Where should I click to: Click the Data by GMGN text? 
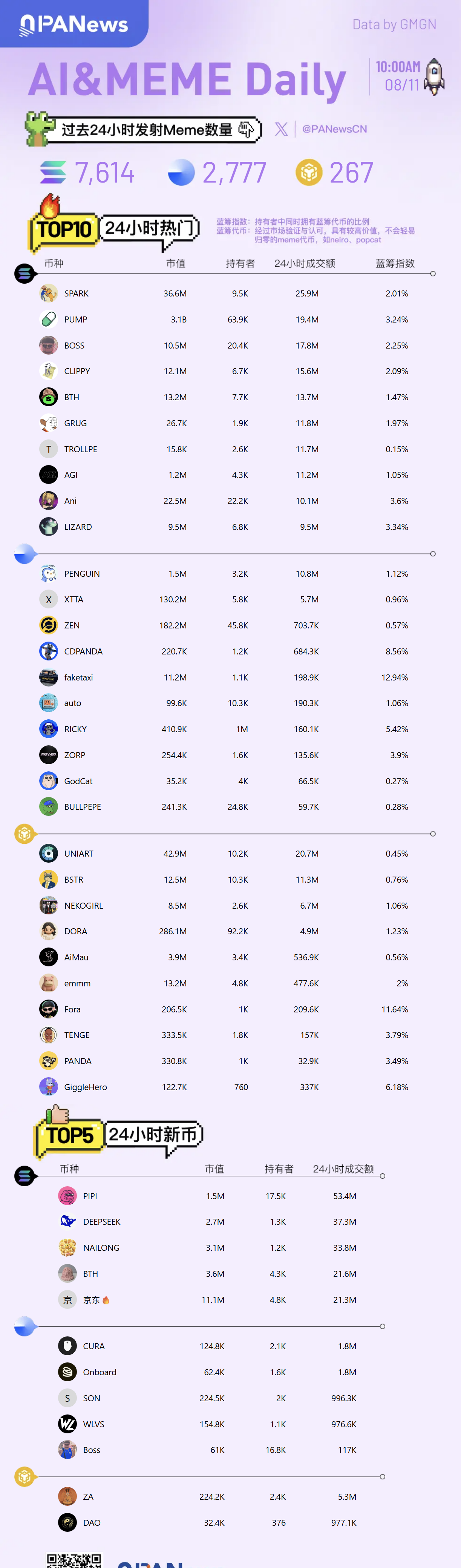coord(394,25)
